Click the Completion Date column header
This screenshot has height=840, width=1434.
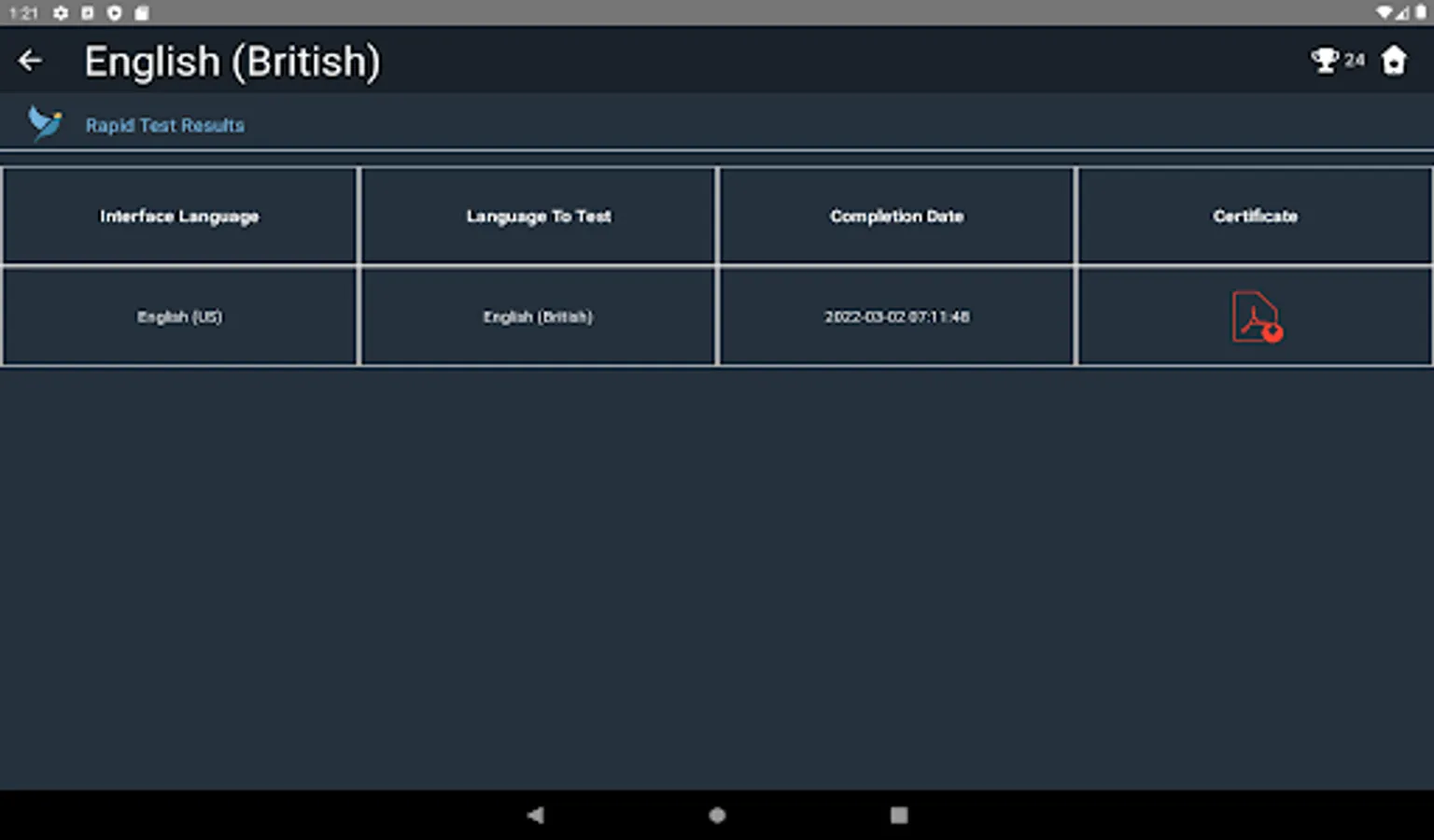point(896,217)
